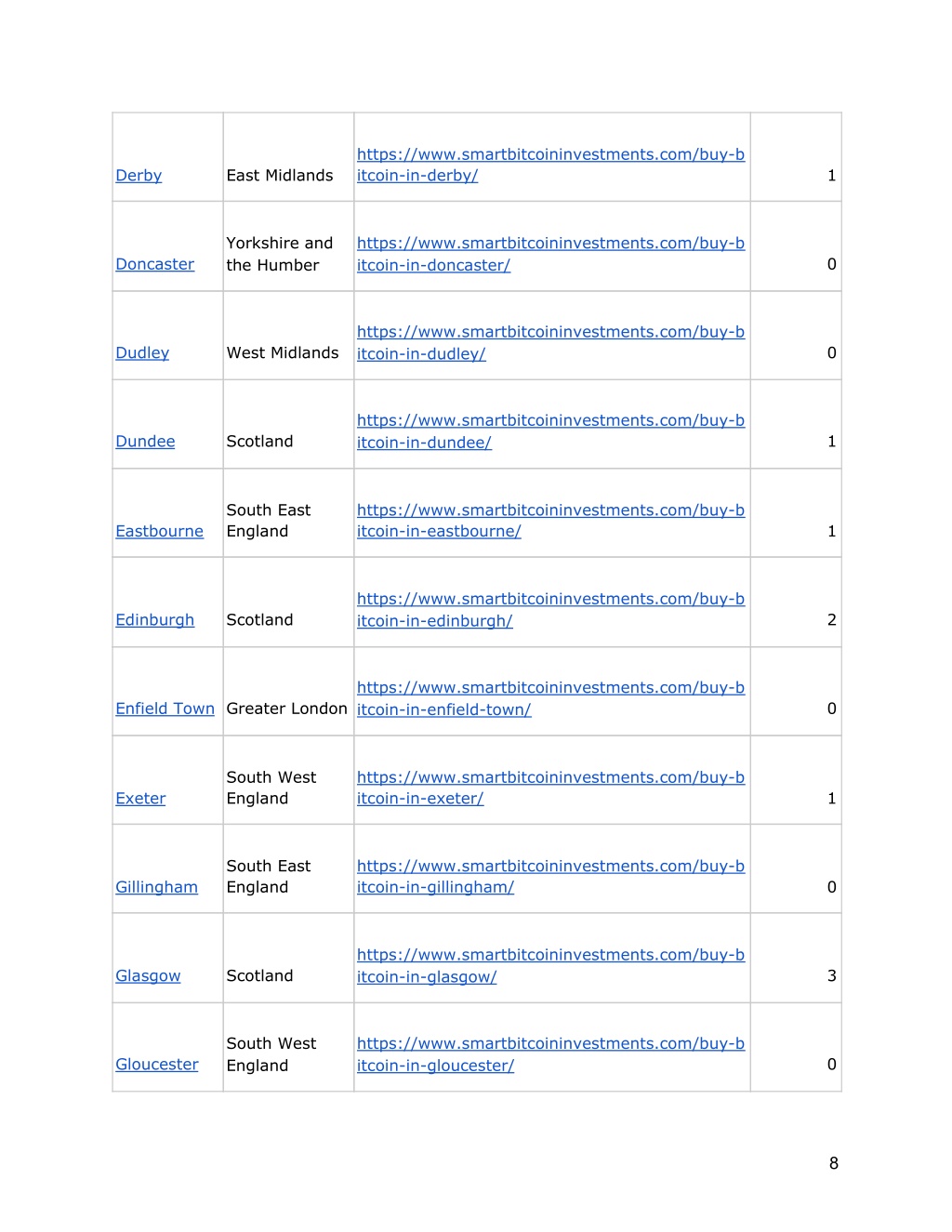Viewport: 952px width, 1232px height.
Task: Follow the buy-bitcoin-in-derby URL
Action: pyautogui.click(x=550, y=165)
